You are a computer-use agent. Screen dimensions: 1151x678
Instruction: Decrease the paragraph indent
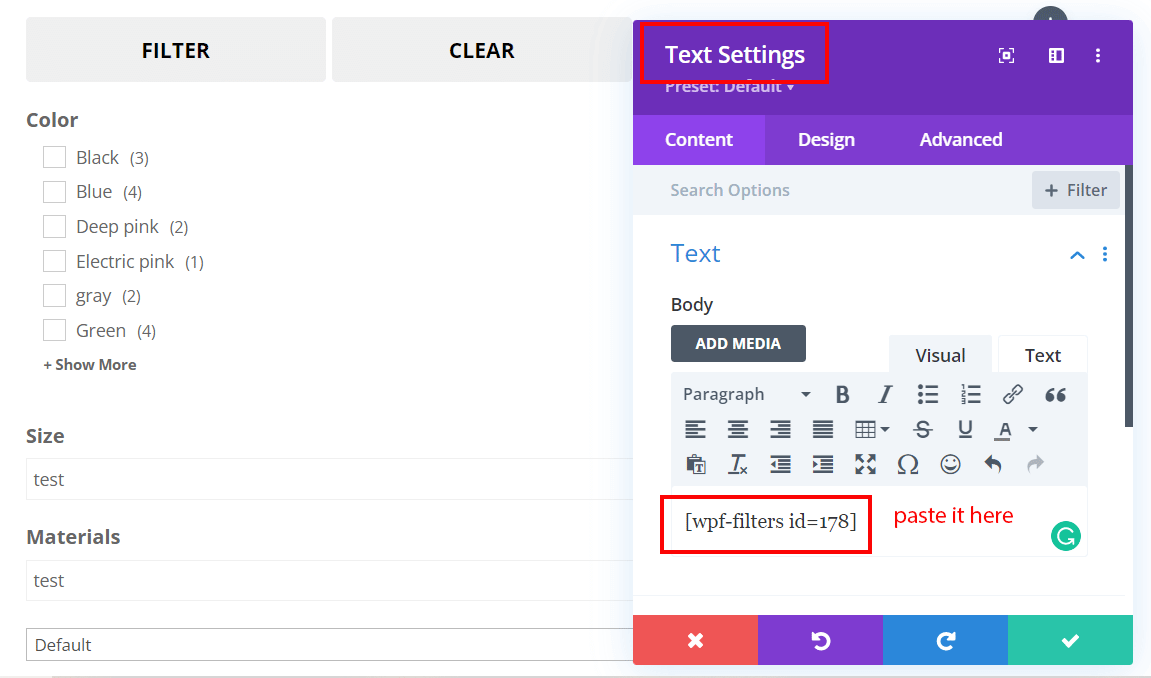780,464
